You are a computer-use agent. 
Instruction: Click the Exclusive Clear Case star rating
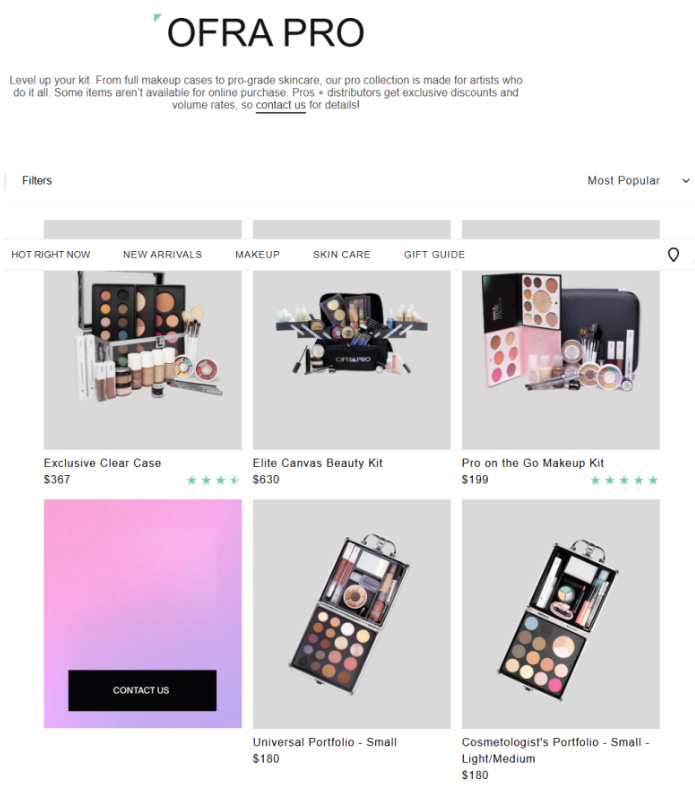coord(213,480)
